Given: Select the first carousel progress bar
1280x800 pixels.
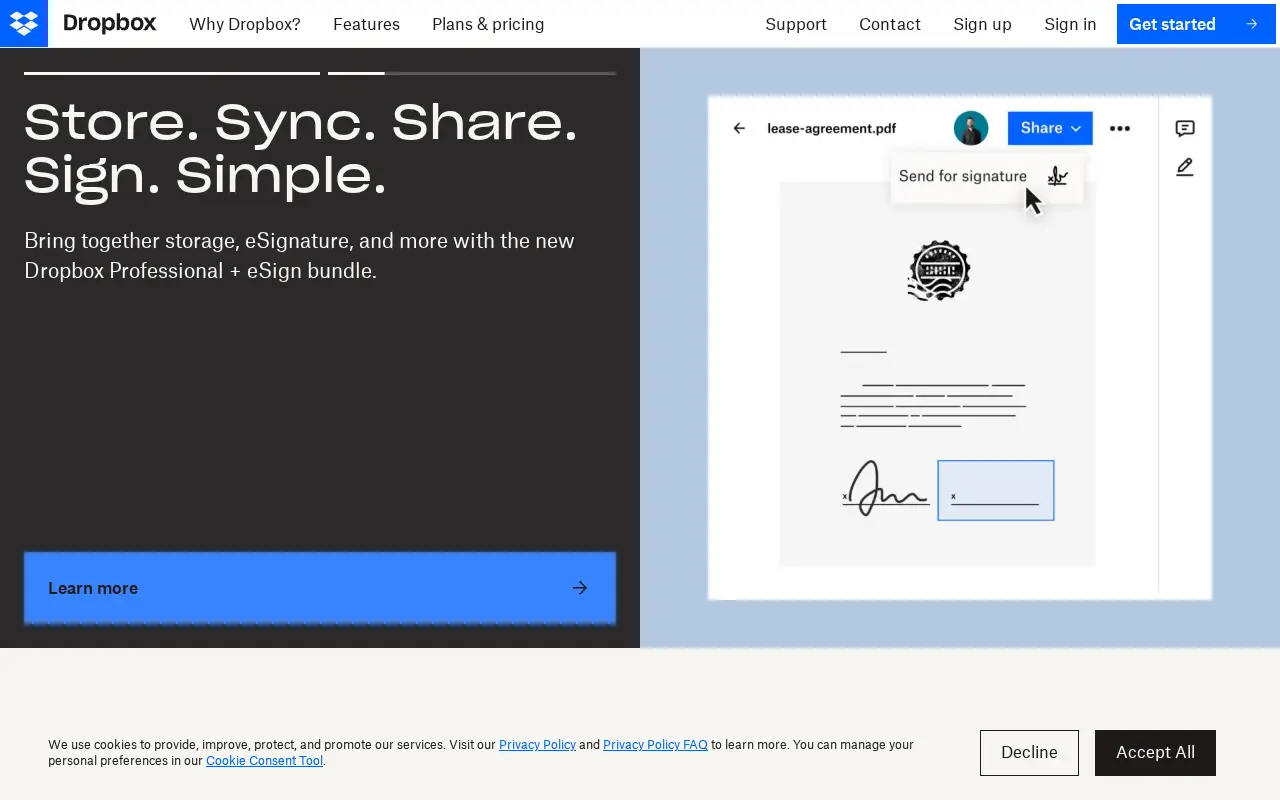Looking at the screenshot, I should coord(172,73).
